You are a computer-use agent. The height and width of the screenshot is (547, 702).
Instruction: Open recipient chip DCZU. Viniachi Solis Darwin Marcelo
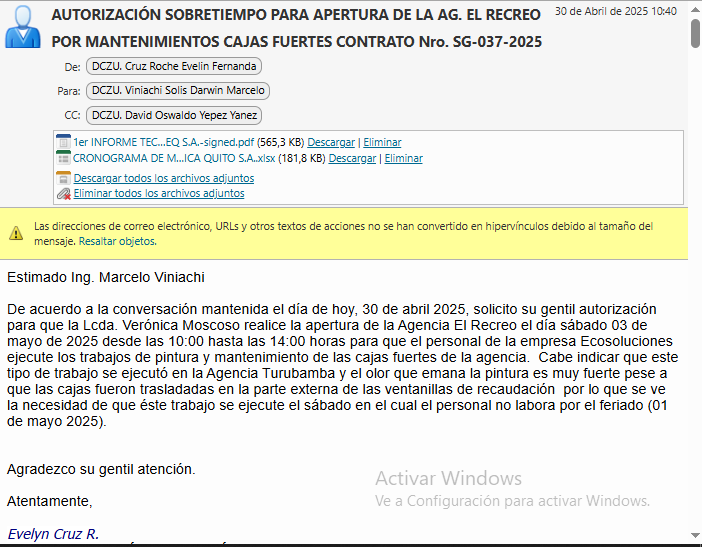pos(178,90)
